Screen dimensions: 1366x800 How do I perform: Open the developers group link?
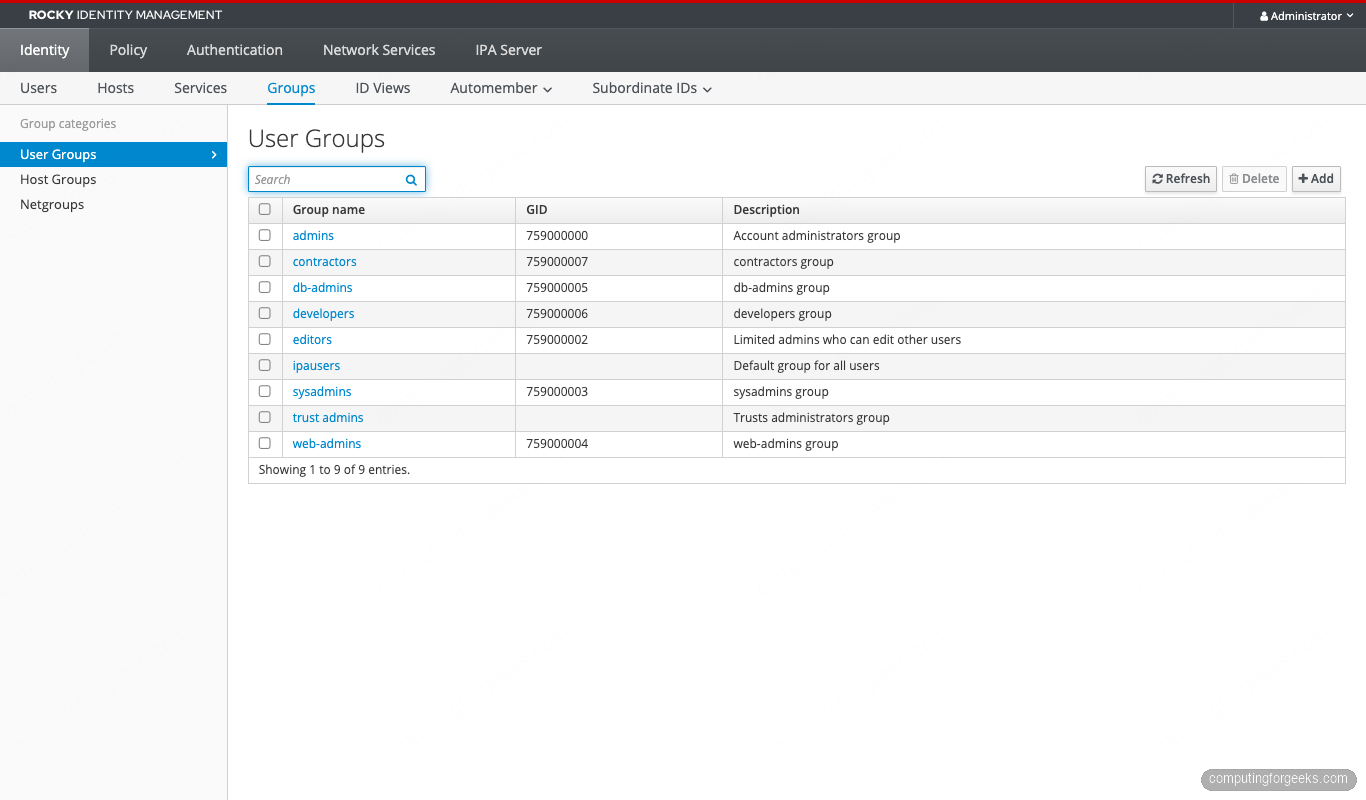click(x=324, y=314)
